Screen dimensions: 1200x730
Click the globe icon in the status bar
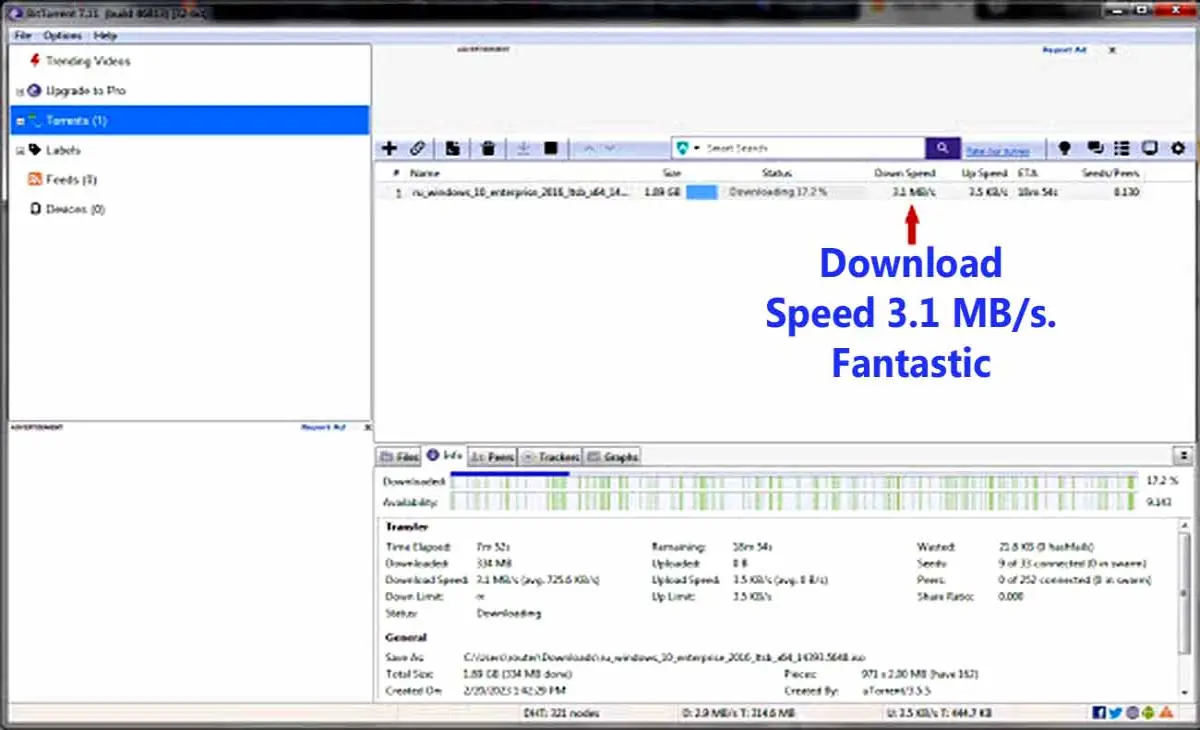click(x=1132, y=713)
